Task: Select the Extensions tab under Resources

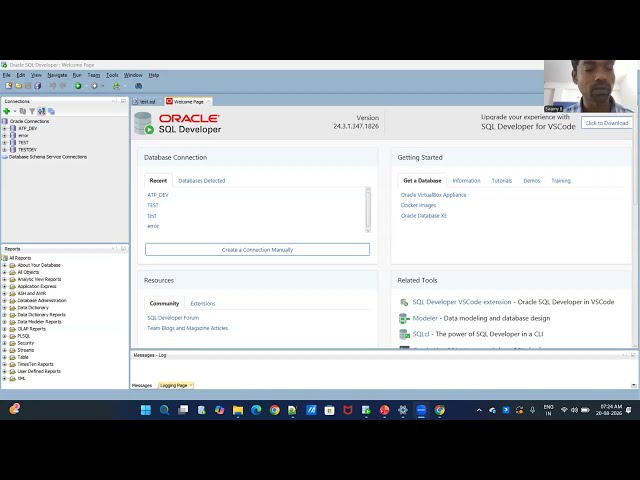Action: point(202,303)
